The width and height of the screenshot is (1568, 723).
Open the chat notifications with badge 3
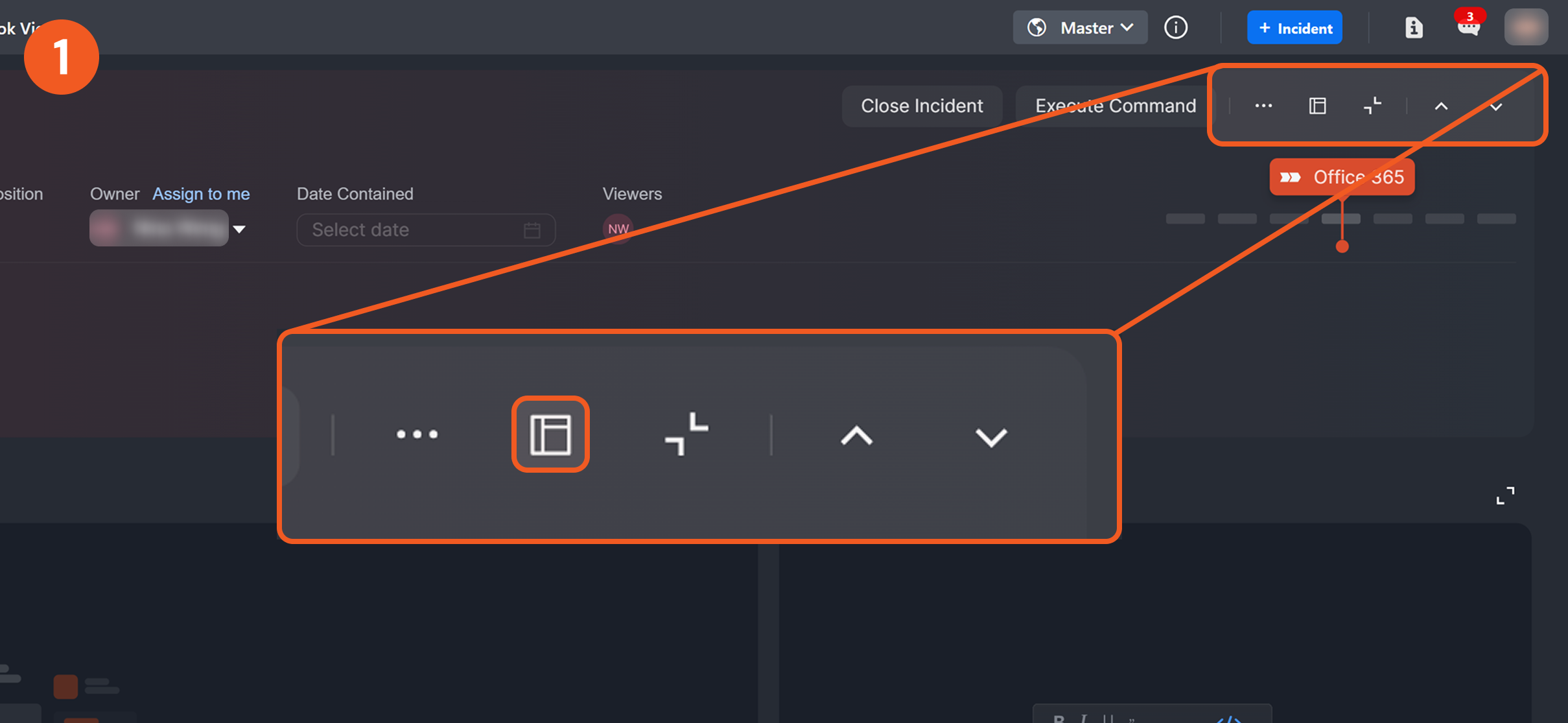point(1468,27)
